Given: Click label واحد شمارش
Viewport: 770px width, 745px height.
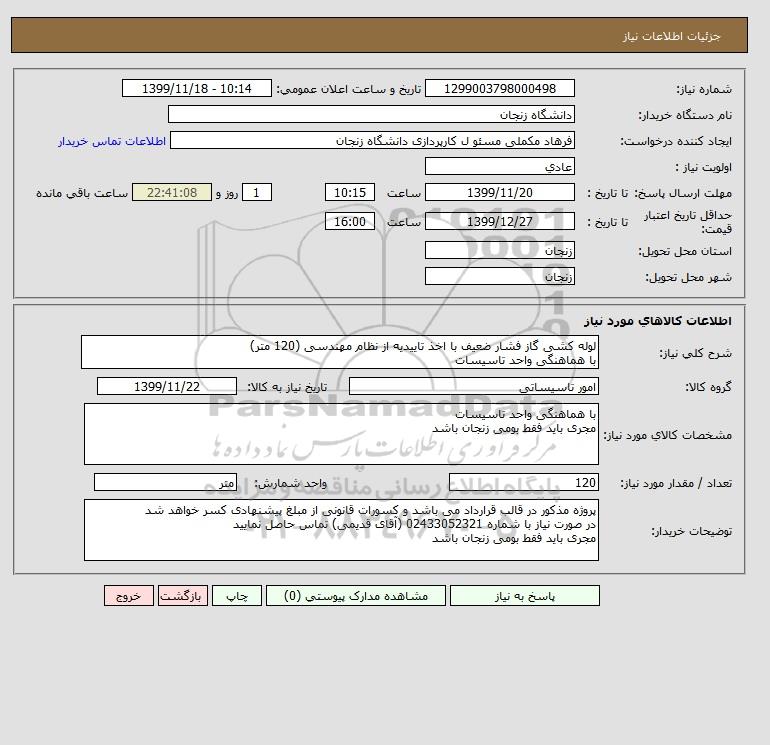Looking at the screenshot, I should pos(290,484).
